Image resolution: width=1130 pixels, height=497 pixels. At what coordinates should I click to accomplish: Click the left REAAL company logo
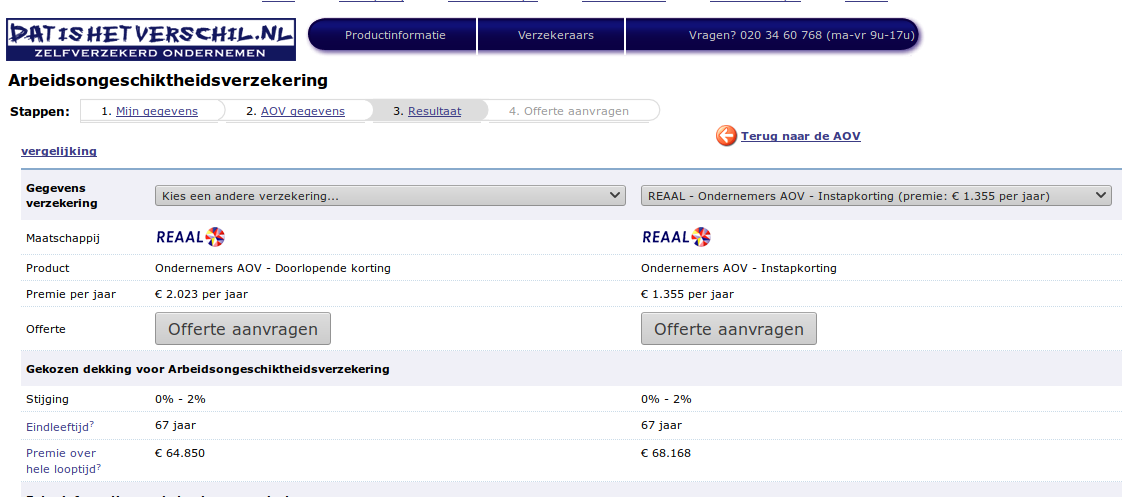(x=190, y=237)
